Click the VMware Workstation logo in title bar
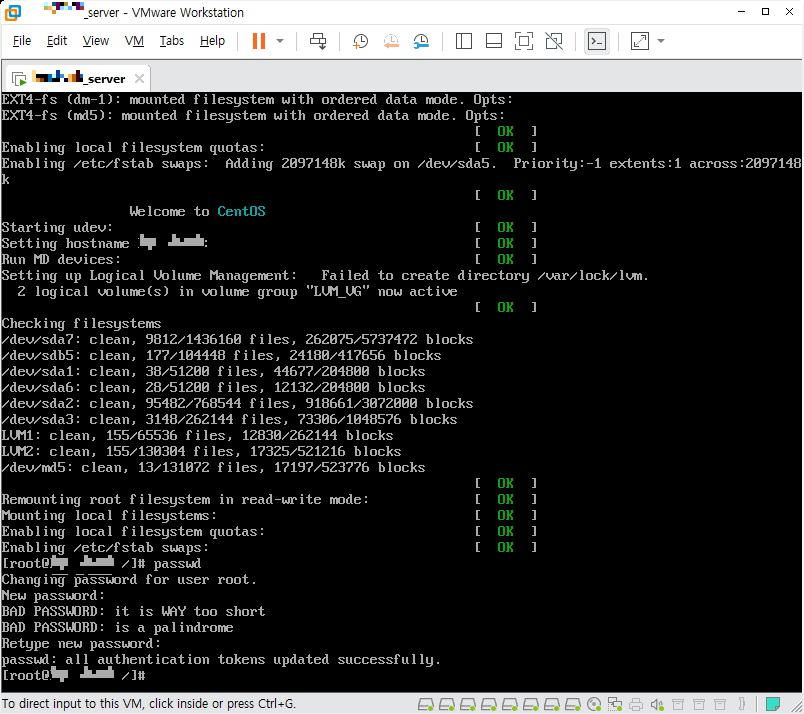Screen dimensions: 804x714 pyautogui.click(x=13, y=12)
